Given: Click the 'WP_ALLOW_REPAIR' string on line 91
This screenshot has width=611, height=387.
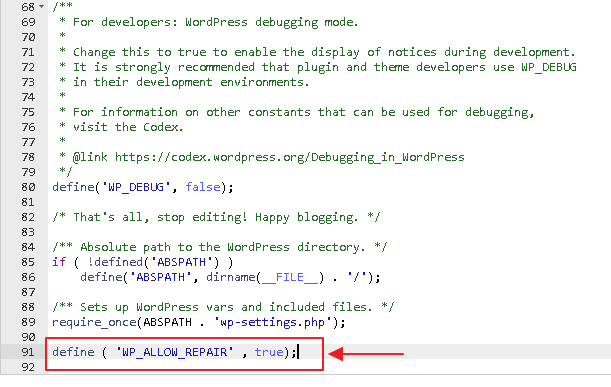Looking at the screenshot, I should tap(175, 352).
